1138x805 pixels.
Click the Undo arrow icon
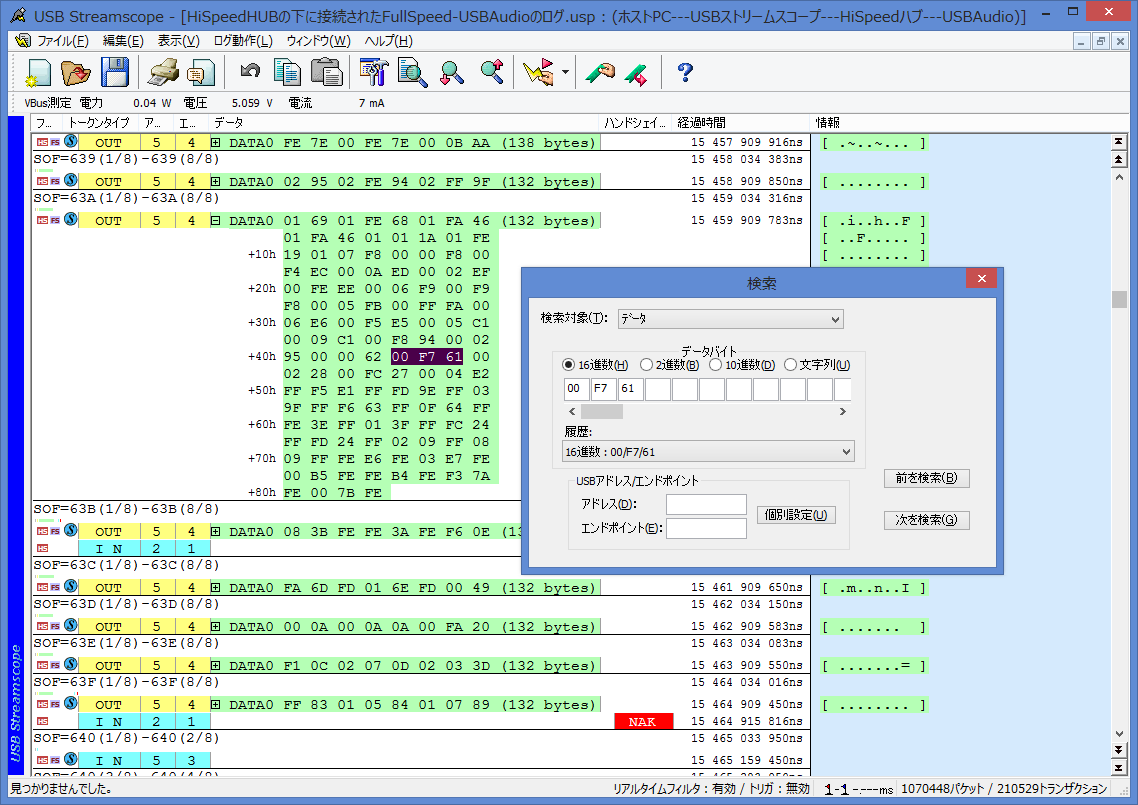pyautogui.click(x=250, y=71)
